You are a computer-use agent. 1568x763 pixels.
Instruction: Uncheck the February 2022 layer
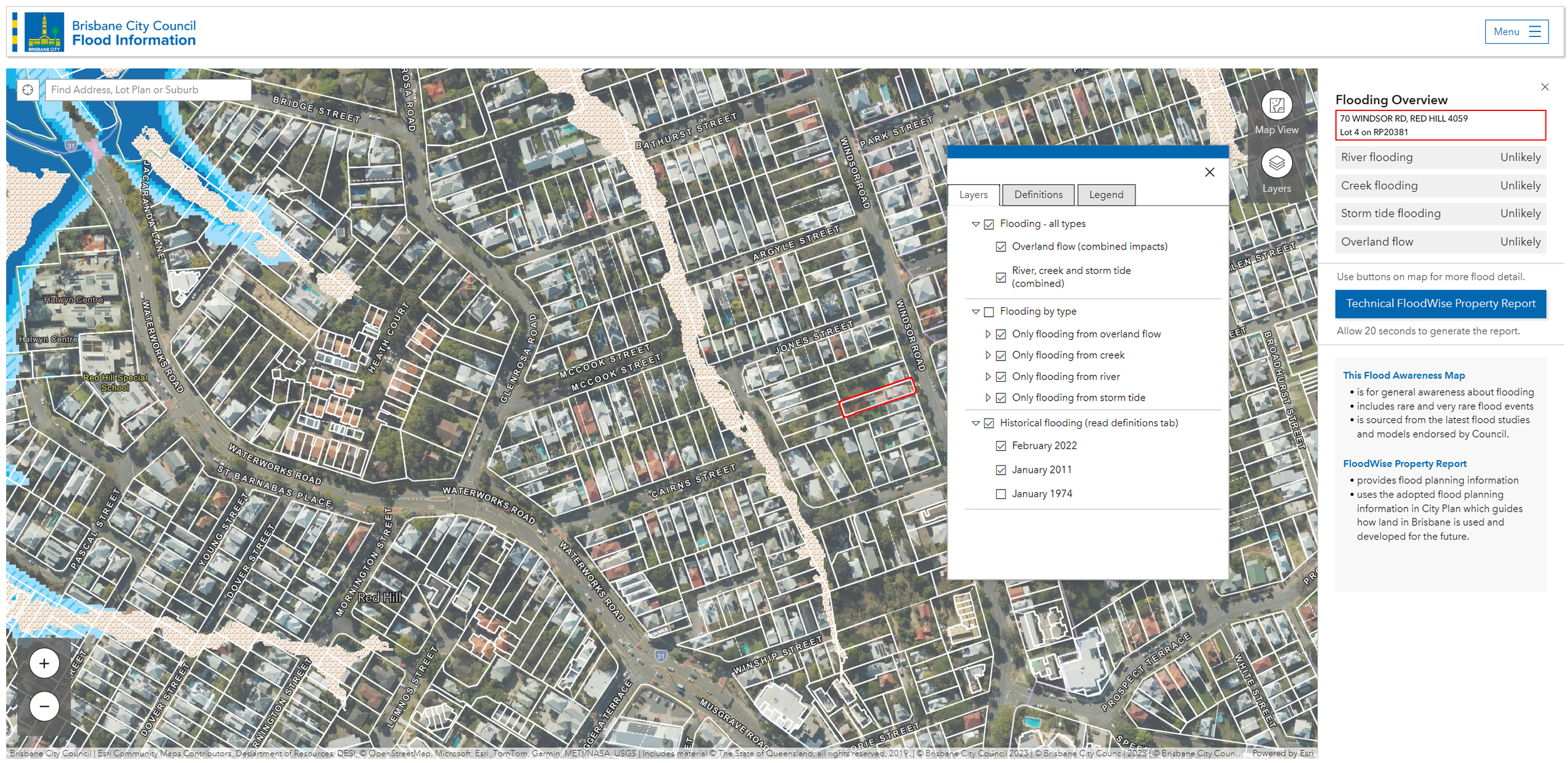[x=1000, y=446]
